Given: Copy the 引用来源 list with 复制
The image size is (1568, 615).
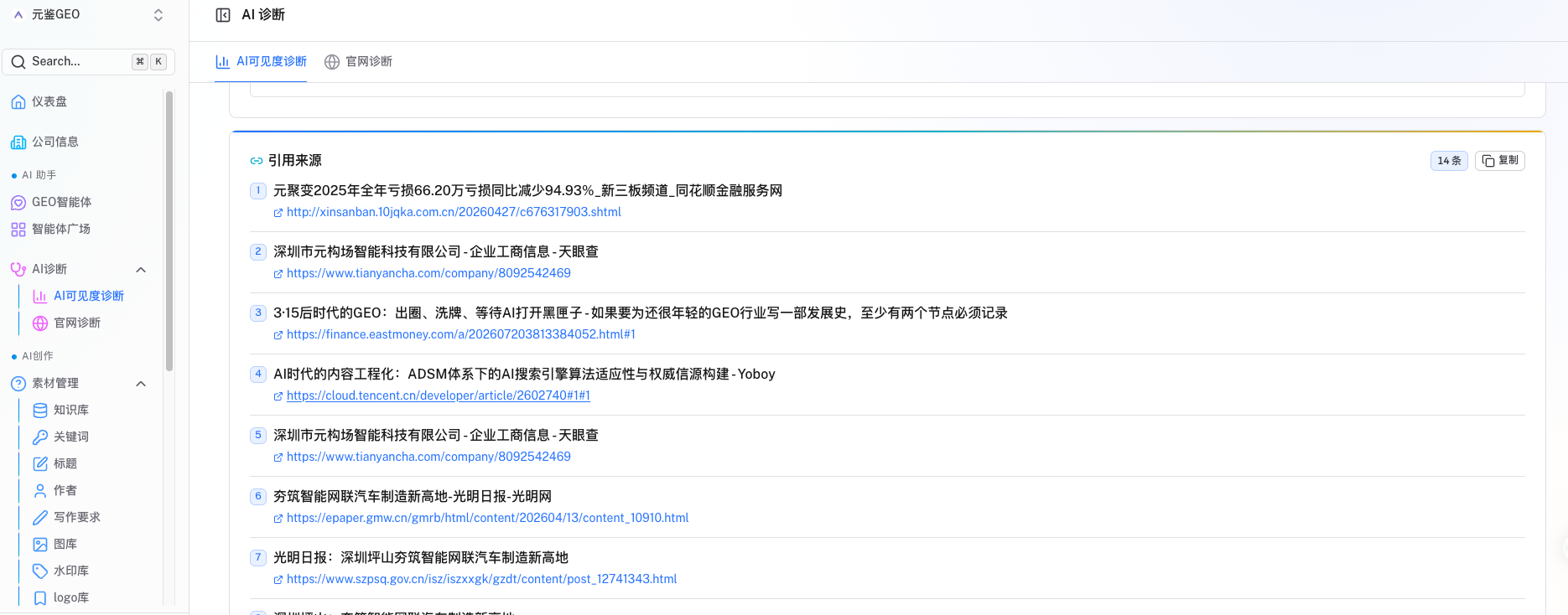Looking at the screenshot, I should [x=1500, y=160].
